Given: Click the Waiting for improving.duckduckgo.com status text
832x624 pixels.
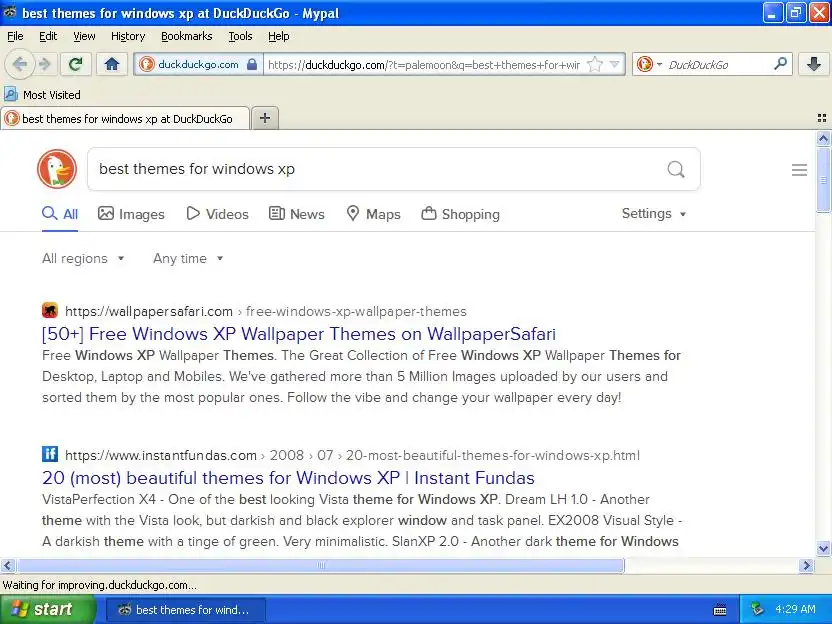Looking at the screenshot, I should pos(100,585).
